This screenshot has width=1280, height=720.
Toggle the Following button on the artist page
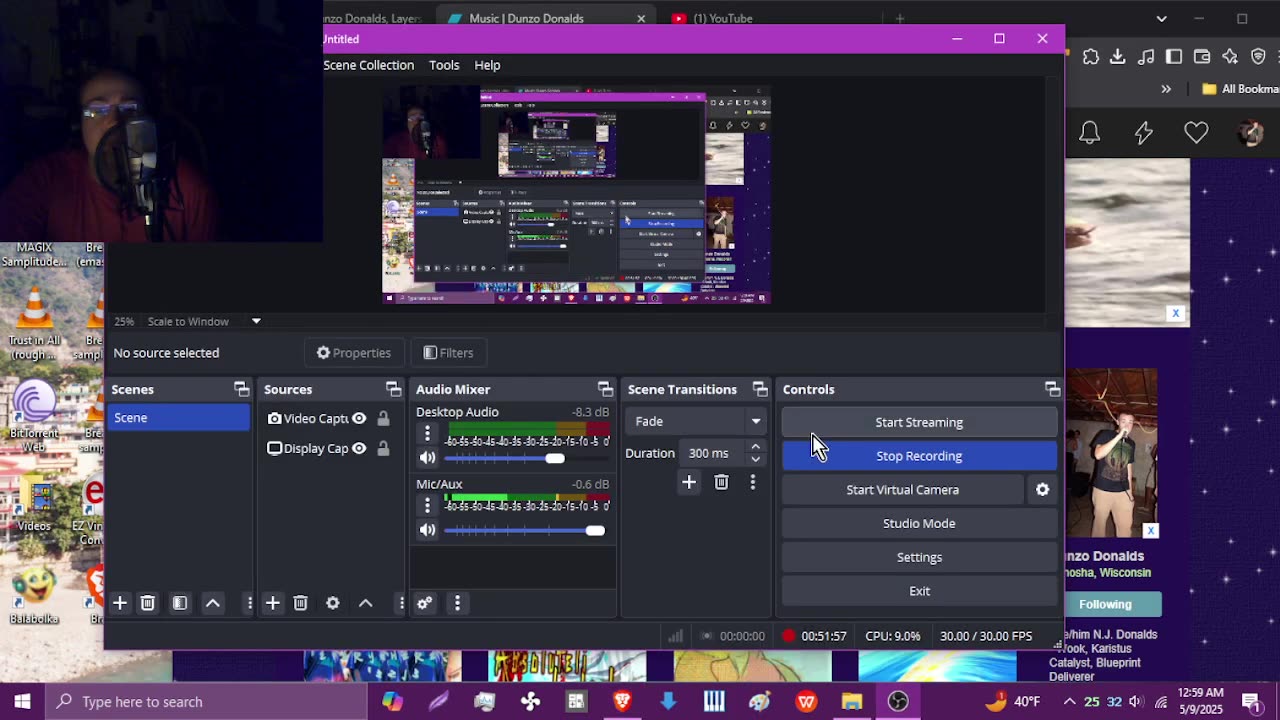pos(1105,604)
